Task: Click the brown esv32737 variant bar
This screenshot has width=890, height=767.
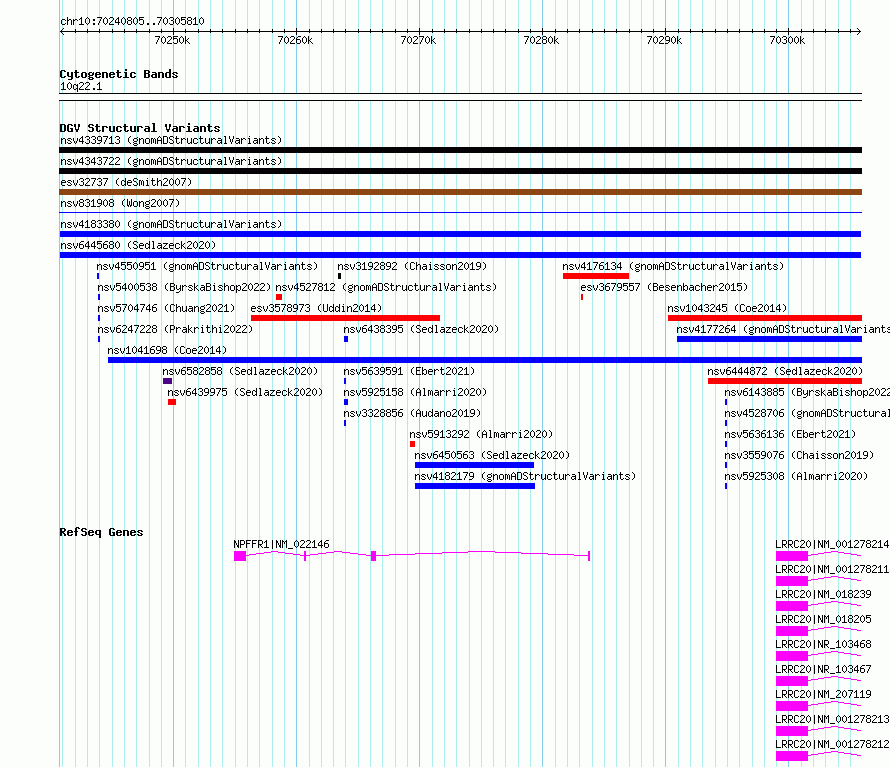Action: pyautogui.click(x=460, y=192)
